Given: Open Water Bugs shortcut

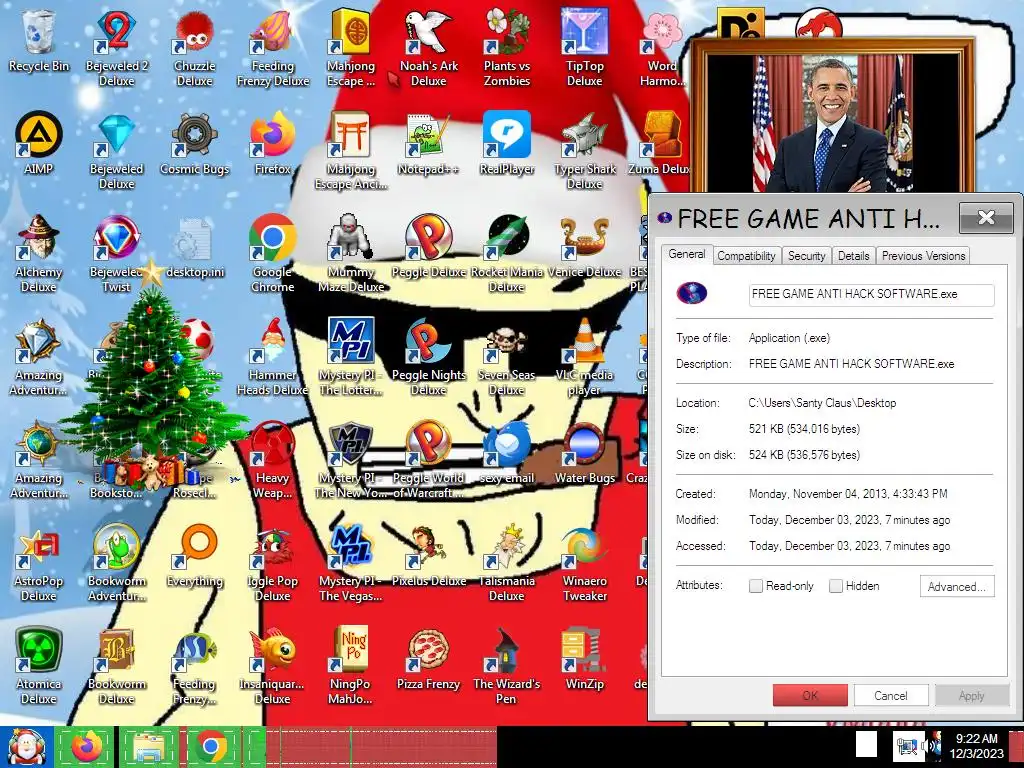Looking at the screenshot, I should (584, 452).
